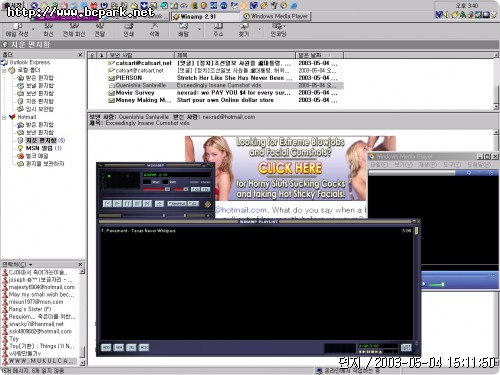Sort by the 제목 column header
Screen dimensions: 500x375
click(235, 55)
